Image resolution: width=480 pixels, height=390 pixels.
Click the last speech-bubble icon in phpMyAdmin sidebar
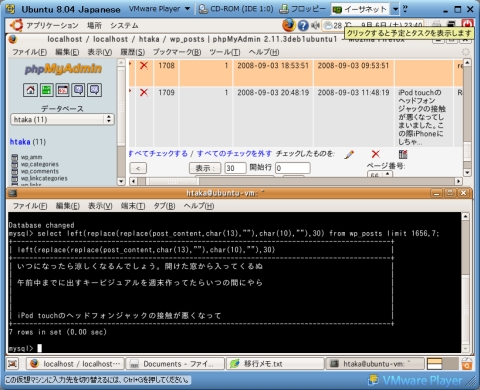(94, 90)
